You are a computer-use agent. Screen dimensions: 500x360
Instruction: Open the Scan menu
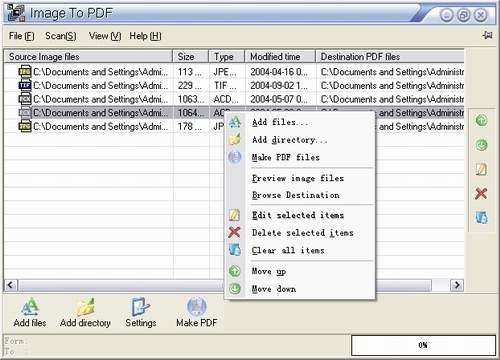tap(61, 36)
